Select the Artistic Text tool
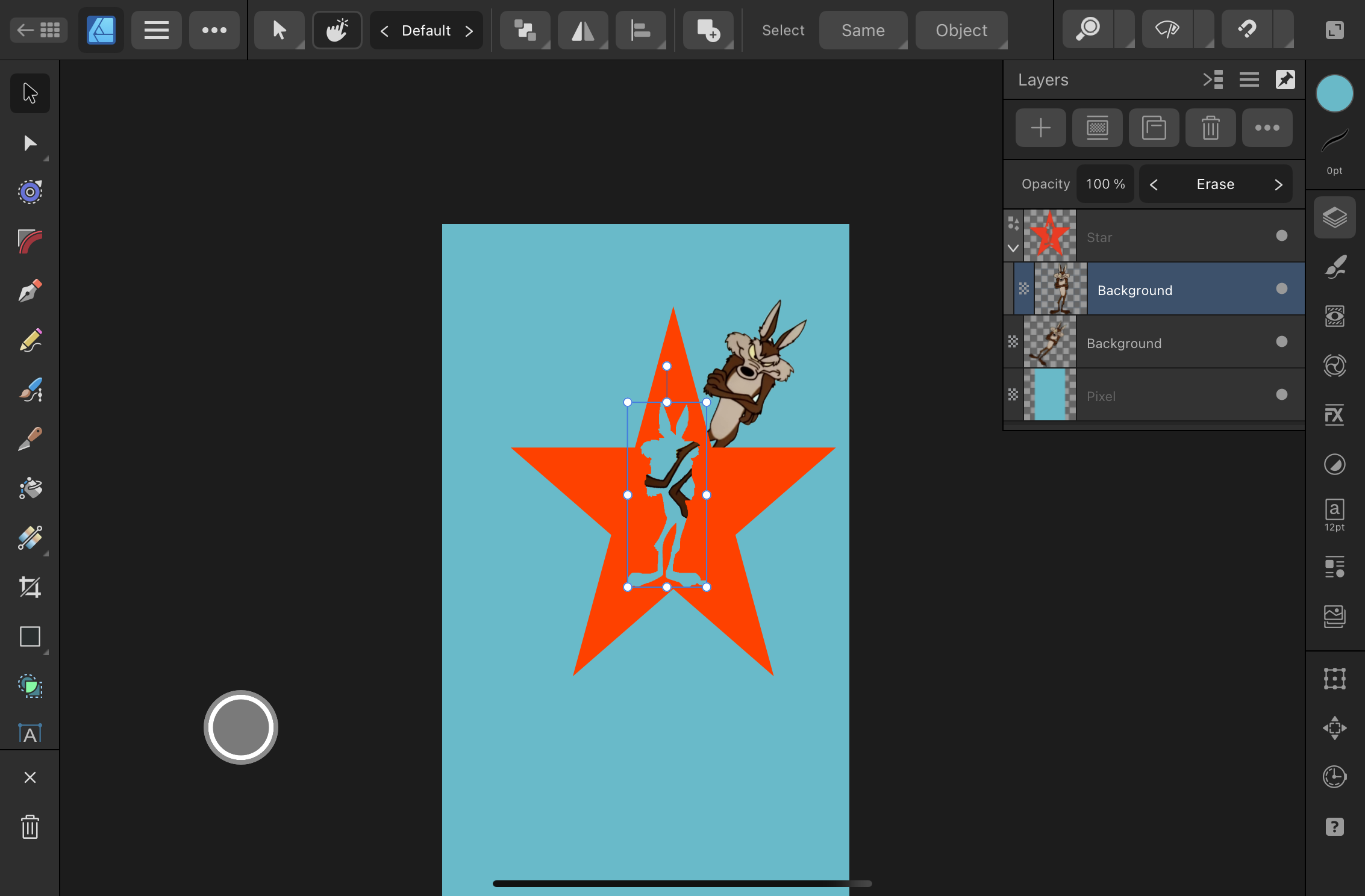The image size is (1365, 896). [x=30, y=733]
